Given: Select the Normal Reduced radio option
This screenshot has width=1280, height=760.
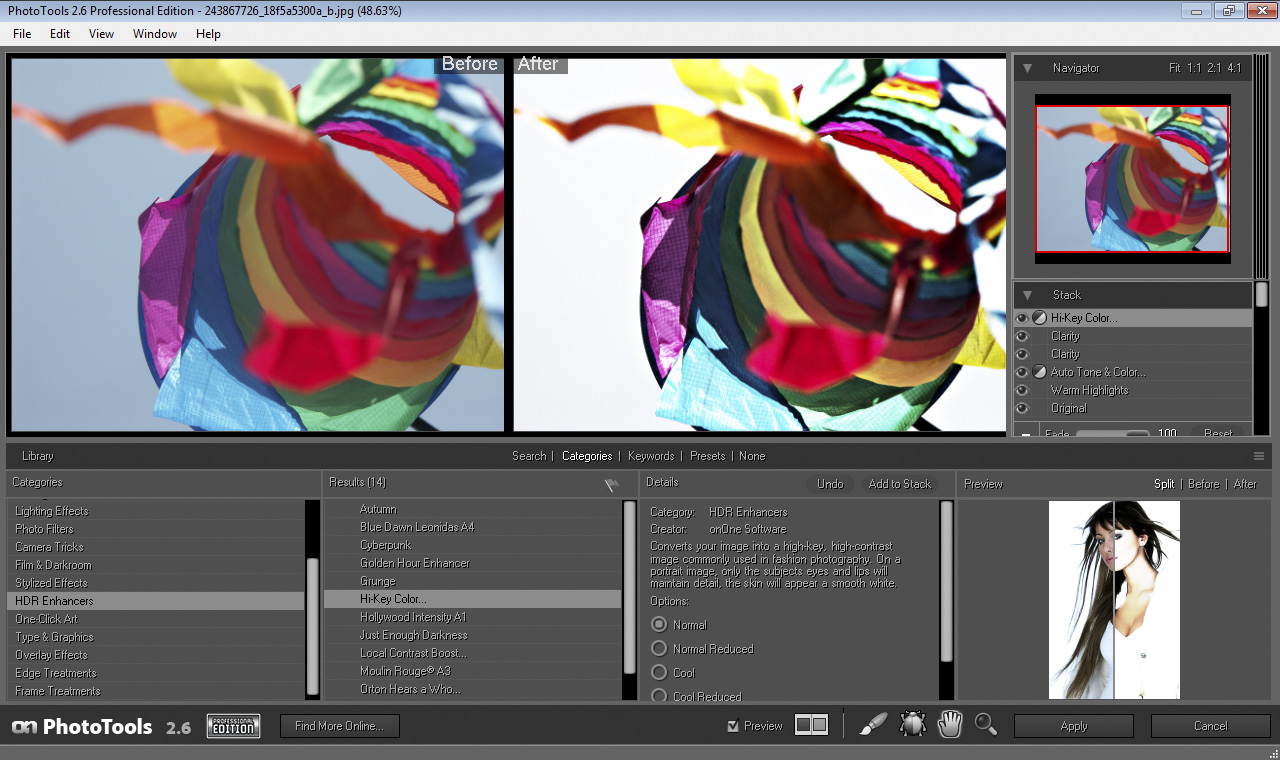Looking at the screenshot, I should pos(659,649).
